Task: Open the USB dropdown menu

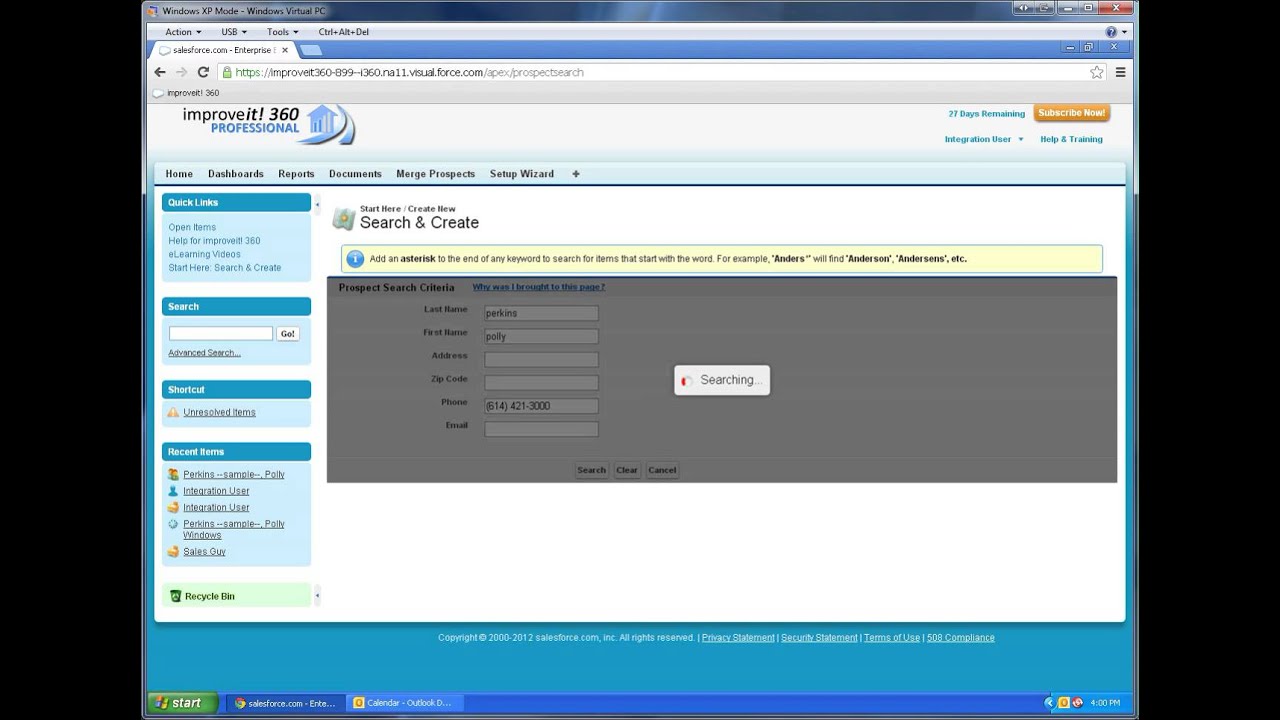Action: pyautogui.click(x=234, y=32)
